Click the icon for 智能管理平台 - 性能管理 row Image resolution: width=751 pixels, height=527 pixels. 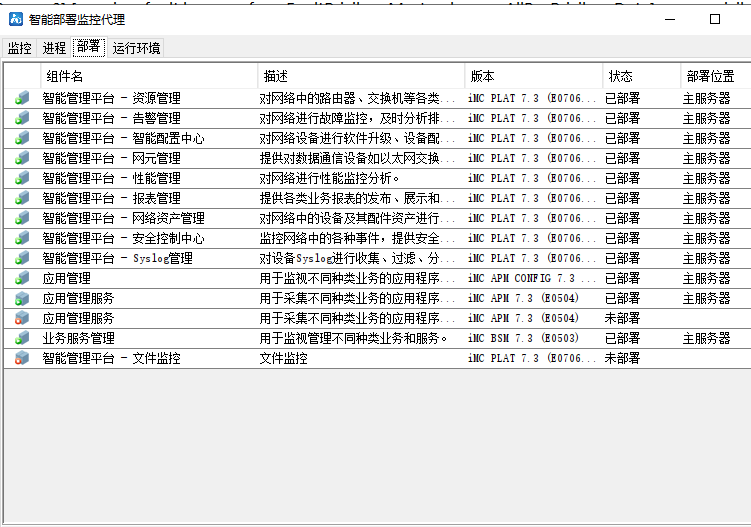pyautogui.click(x=22, y=178)
